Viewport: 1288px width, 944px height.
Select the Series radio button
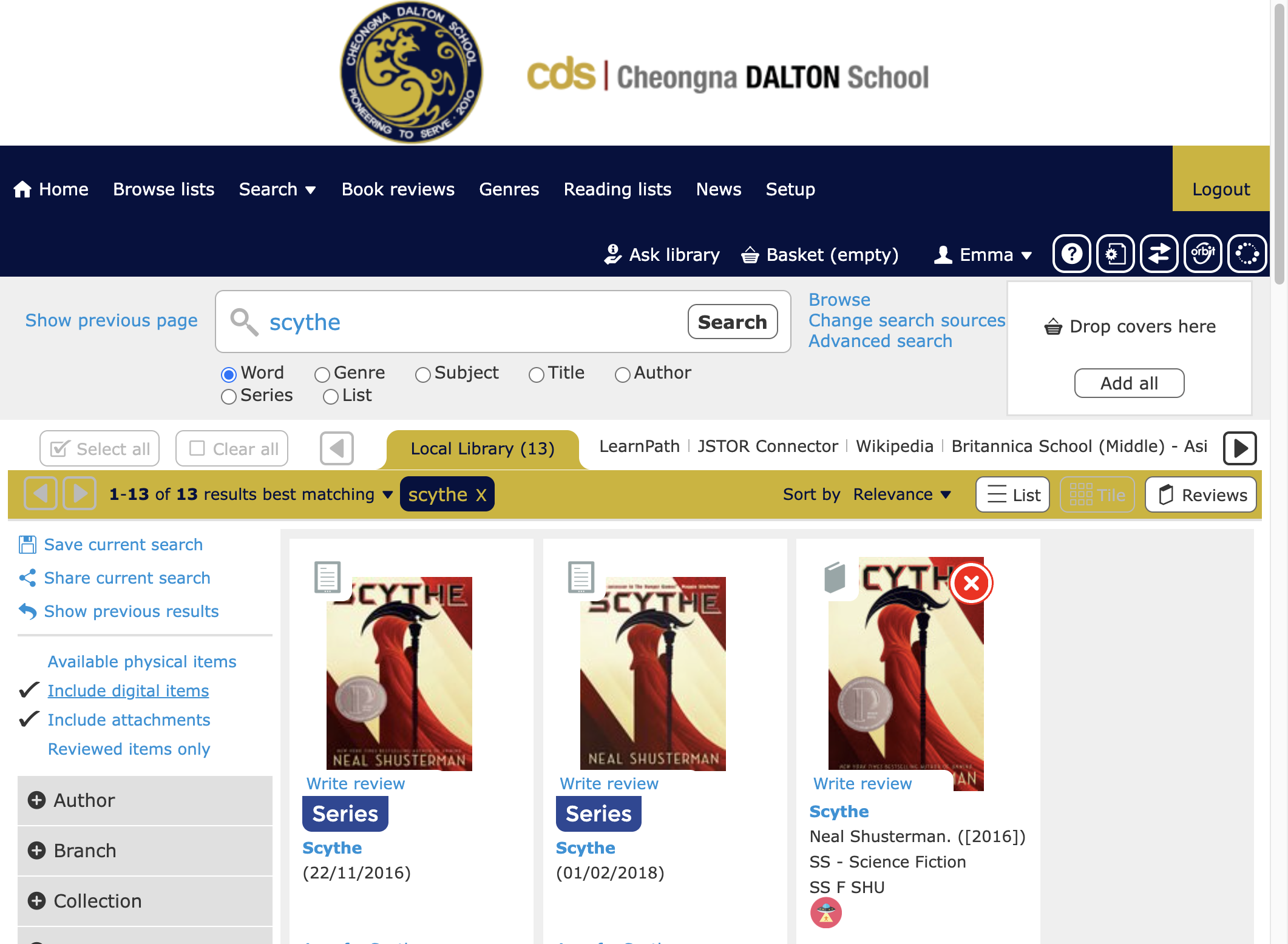[229, 397]
